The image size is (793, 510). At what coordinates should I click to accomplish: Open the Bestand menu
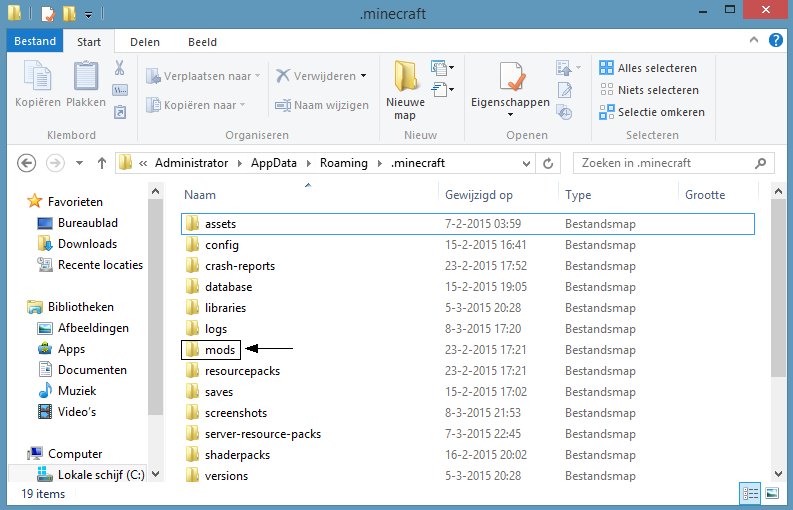click(x=36, y=42)
